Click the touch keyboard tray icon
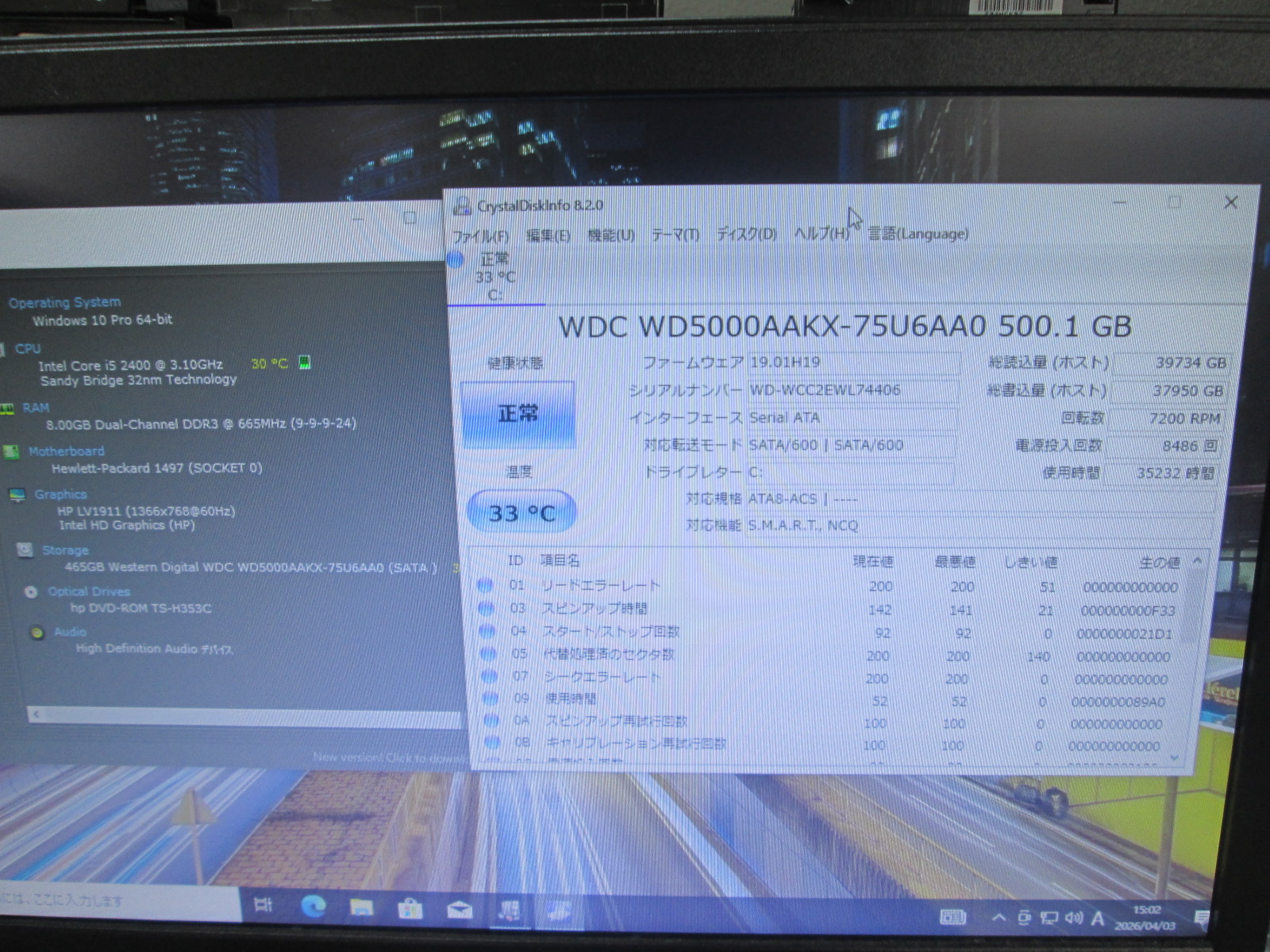Image resolution: width=1270 pixels, height=952 pixels. point(952,917)
